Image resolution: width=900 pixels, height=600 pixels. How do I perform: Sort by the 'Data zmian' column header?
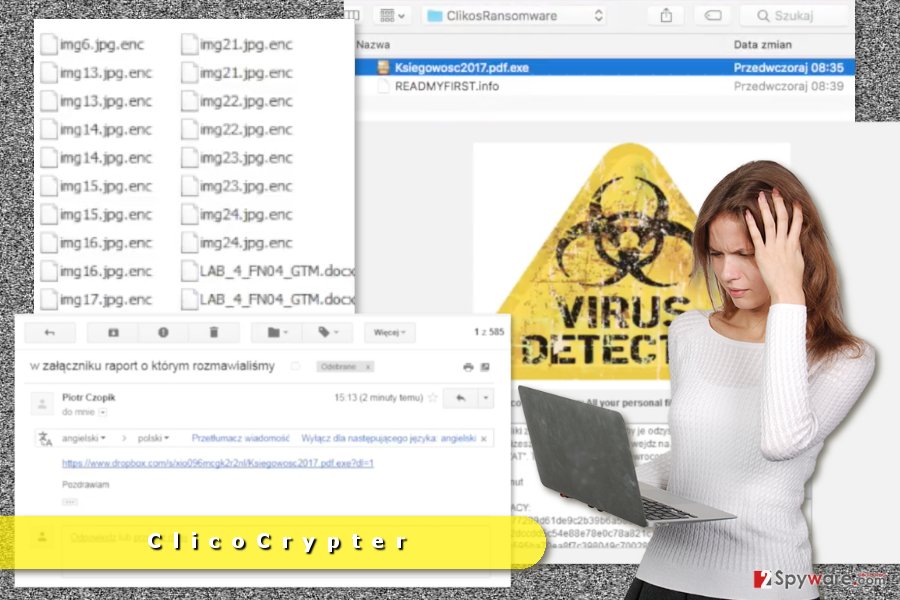tap(763, 45)
